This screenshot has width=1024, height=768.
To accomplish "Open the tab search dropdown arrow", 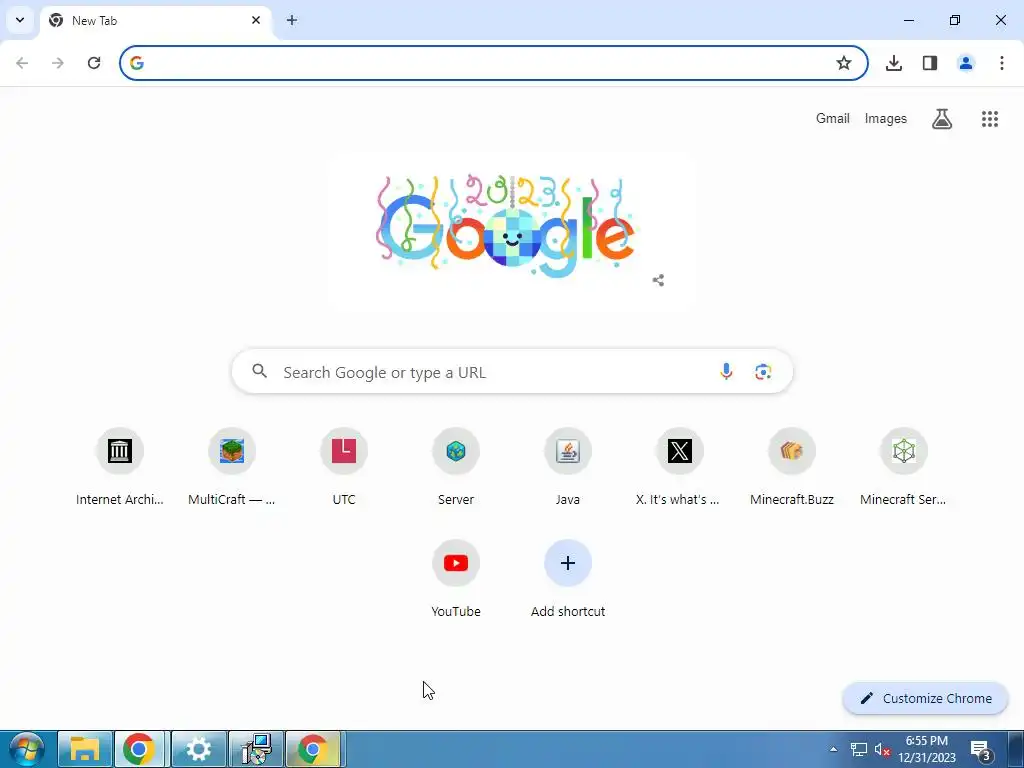I will pyautogui.click(x=20, y=20).
